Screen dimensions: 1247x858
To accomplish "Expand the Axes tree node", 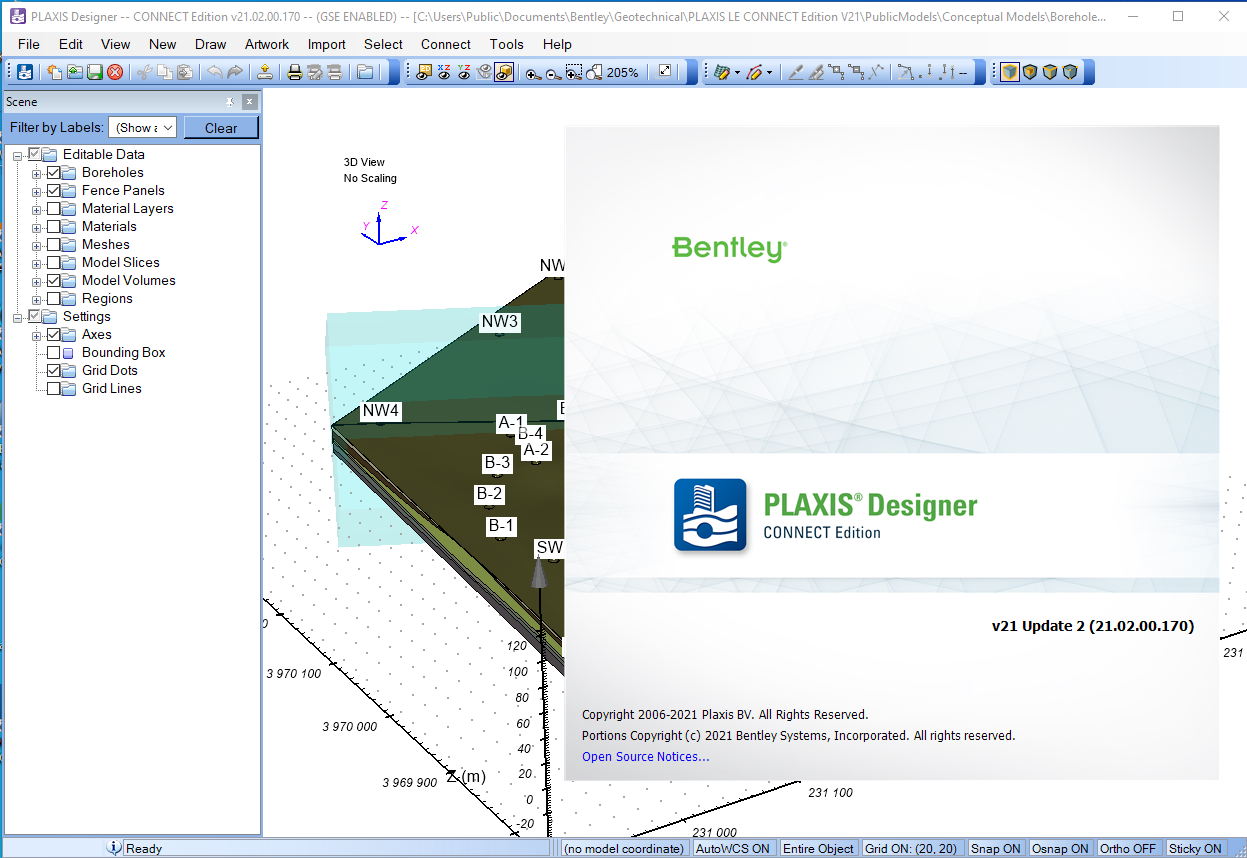I will coord(36,335).
